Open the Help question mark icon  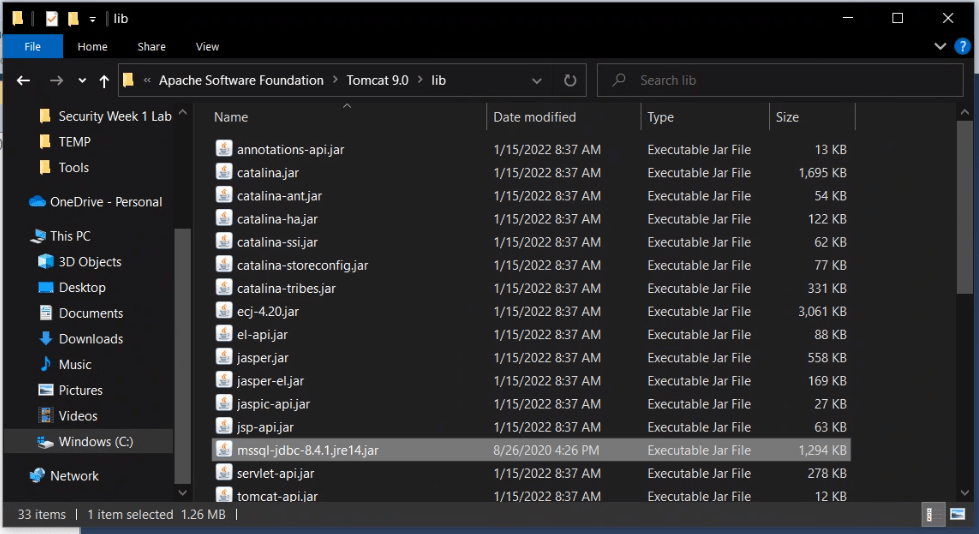962,46
